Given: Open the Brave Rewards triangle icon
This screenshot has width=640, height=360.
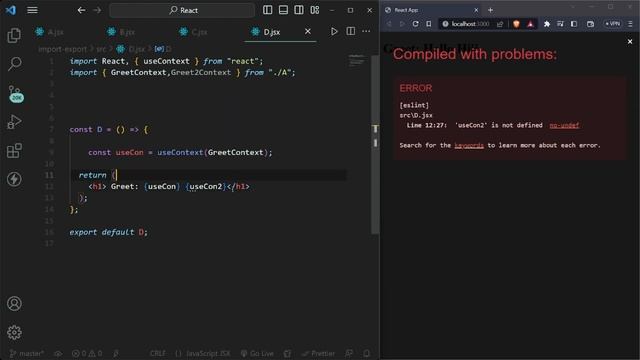Looking at the screenshot, I should coord(530,24).
